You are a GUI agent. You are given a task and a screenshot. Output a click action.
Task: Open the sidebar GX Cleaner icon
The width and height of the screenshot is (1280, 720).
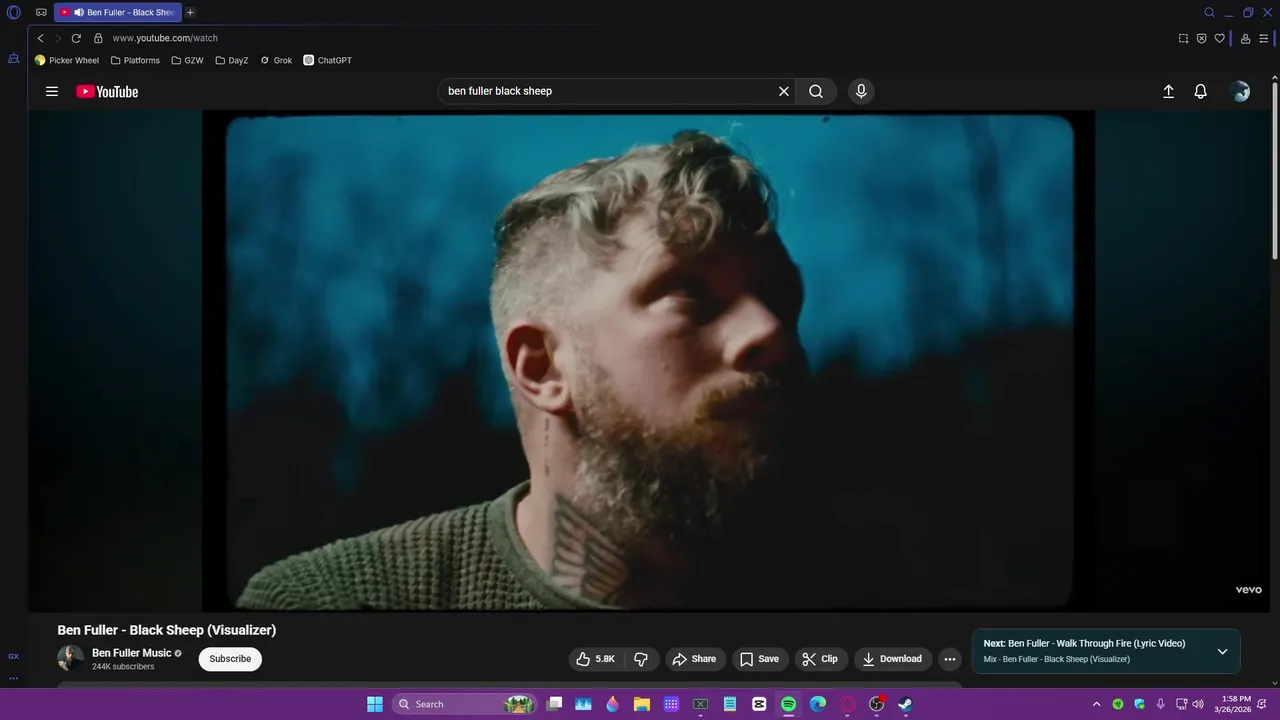pos(13,59)
